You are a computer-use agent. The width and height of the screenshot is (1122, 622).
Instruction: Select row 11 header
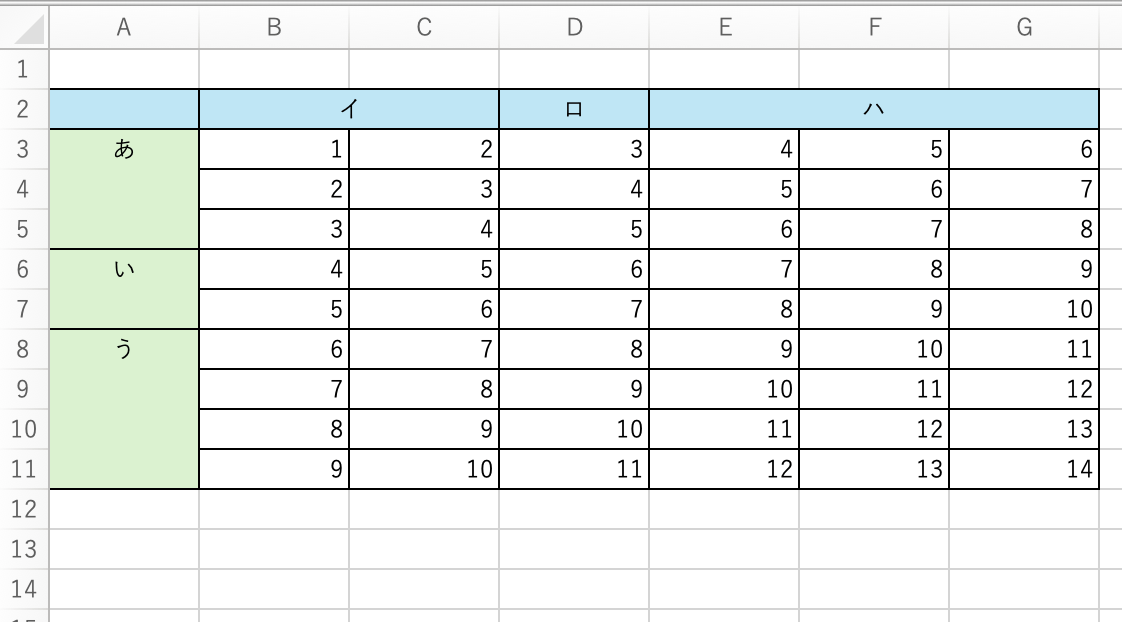pyautogui.click(x=24, y=469)
